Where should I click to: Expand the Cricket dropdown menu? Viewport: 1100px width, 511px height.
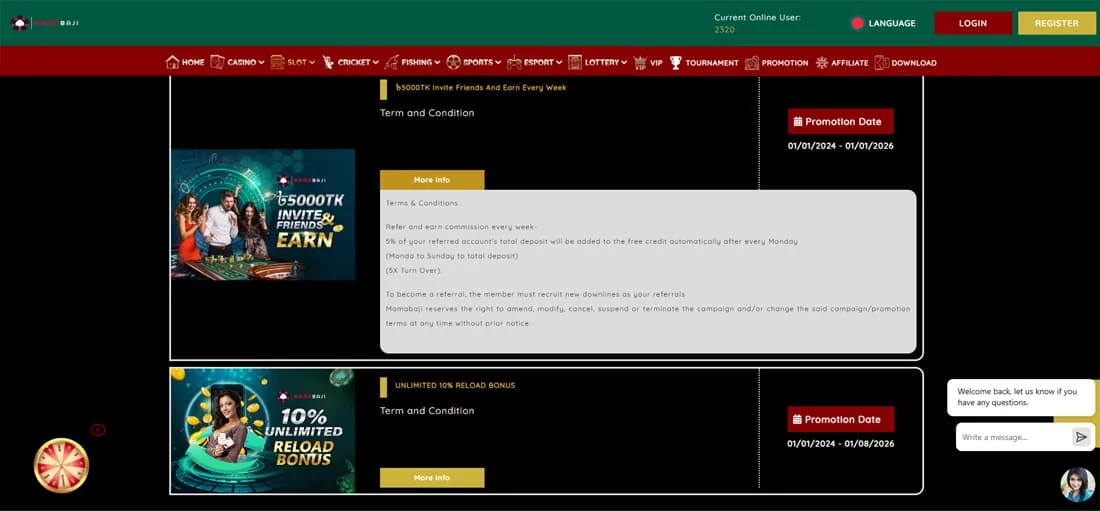pyautogui.click(x=375, y=62)
